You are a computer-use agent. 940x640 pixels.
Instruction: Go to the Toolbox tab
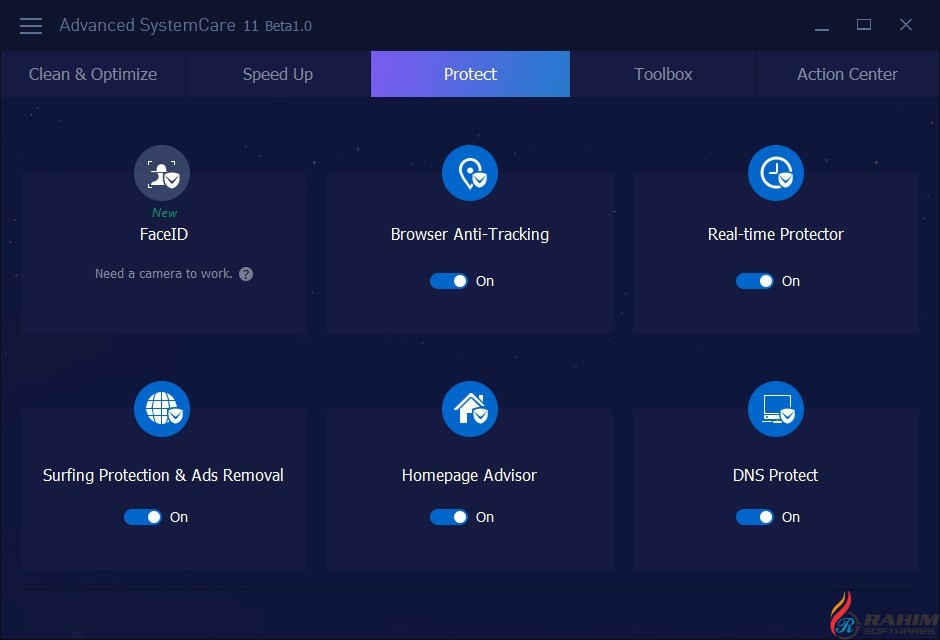pos(663,74)
